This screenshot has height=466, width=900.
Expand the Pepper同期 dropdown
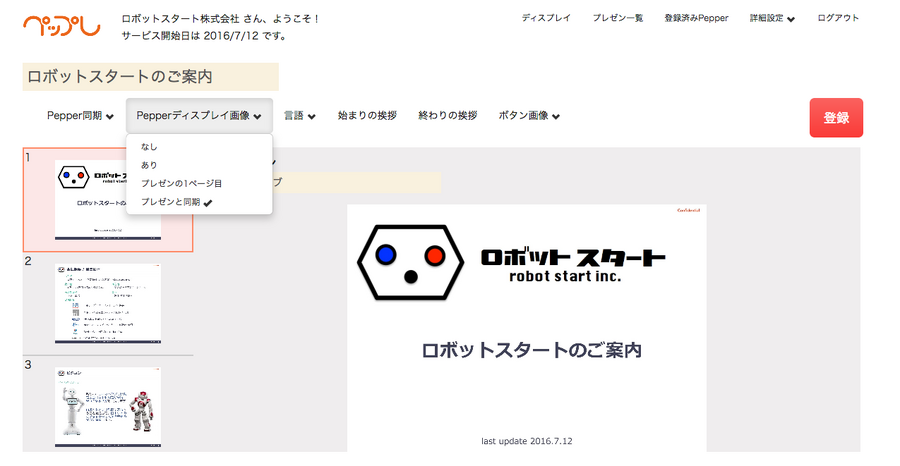click(80, 116)
